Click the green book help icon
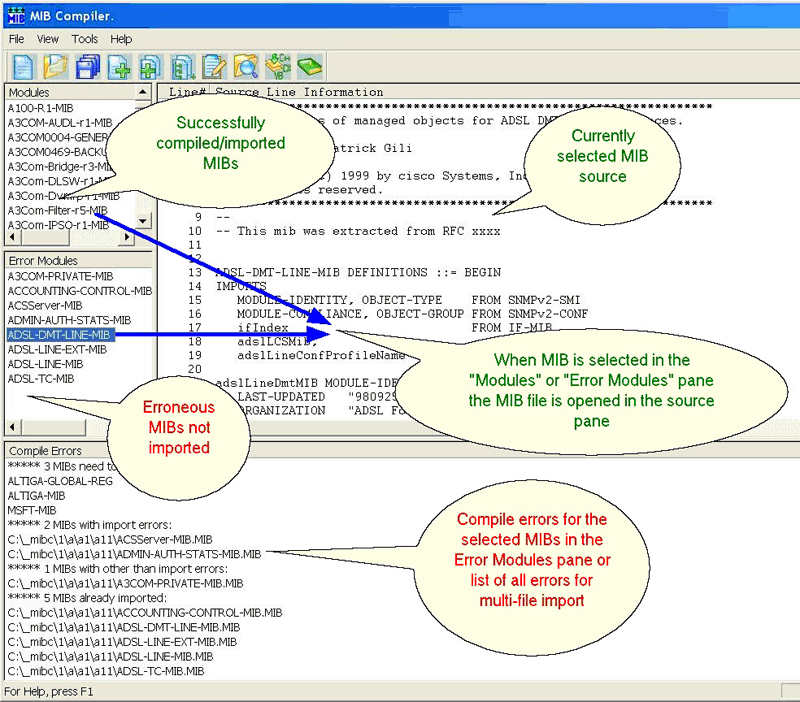 [310, 67]
